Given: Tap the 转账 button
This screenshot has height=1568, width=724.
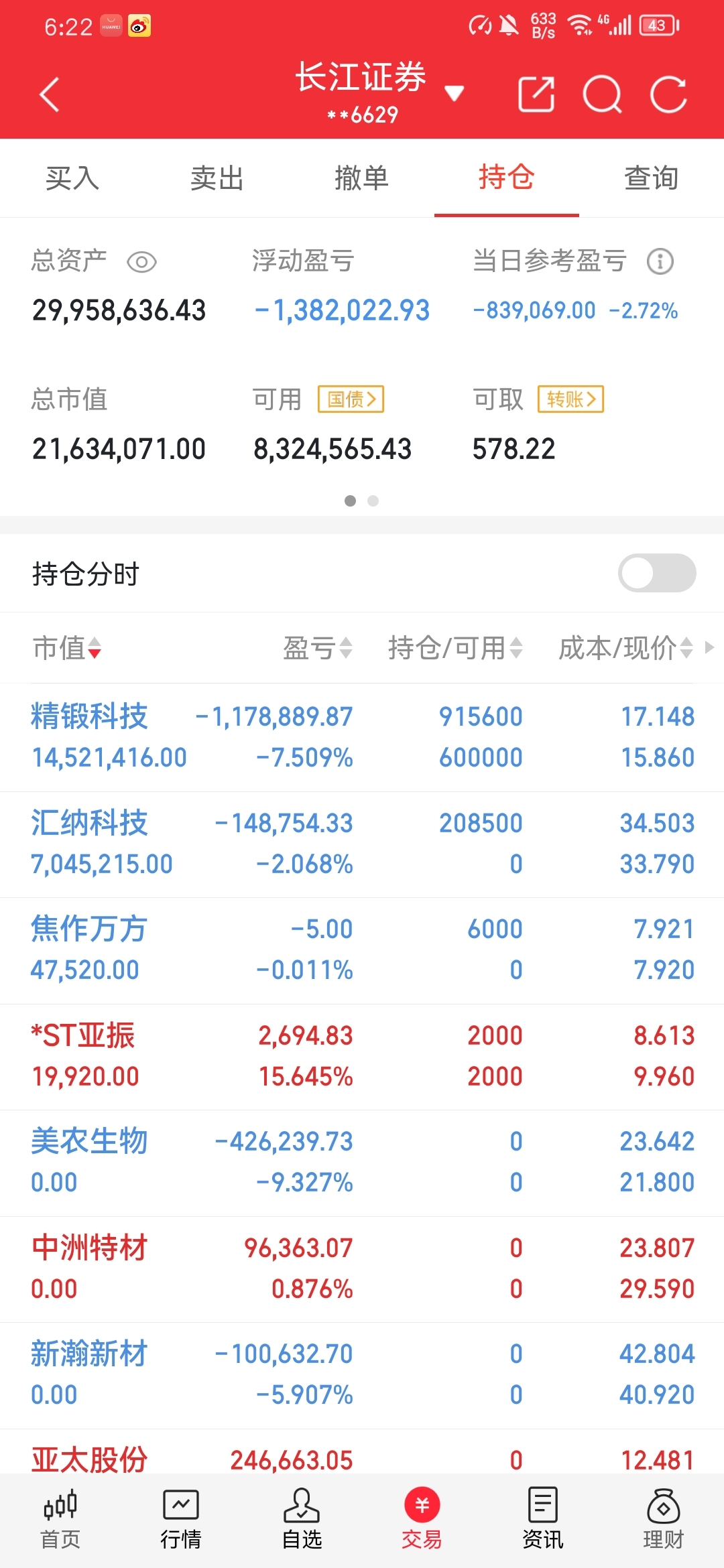Looking at the screenshot, I should point(571,399).
